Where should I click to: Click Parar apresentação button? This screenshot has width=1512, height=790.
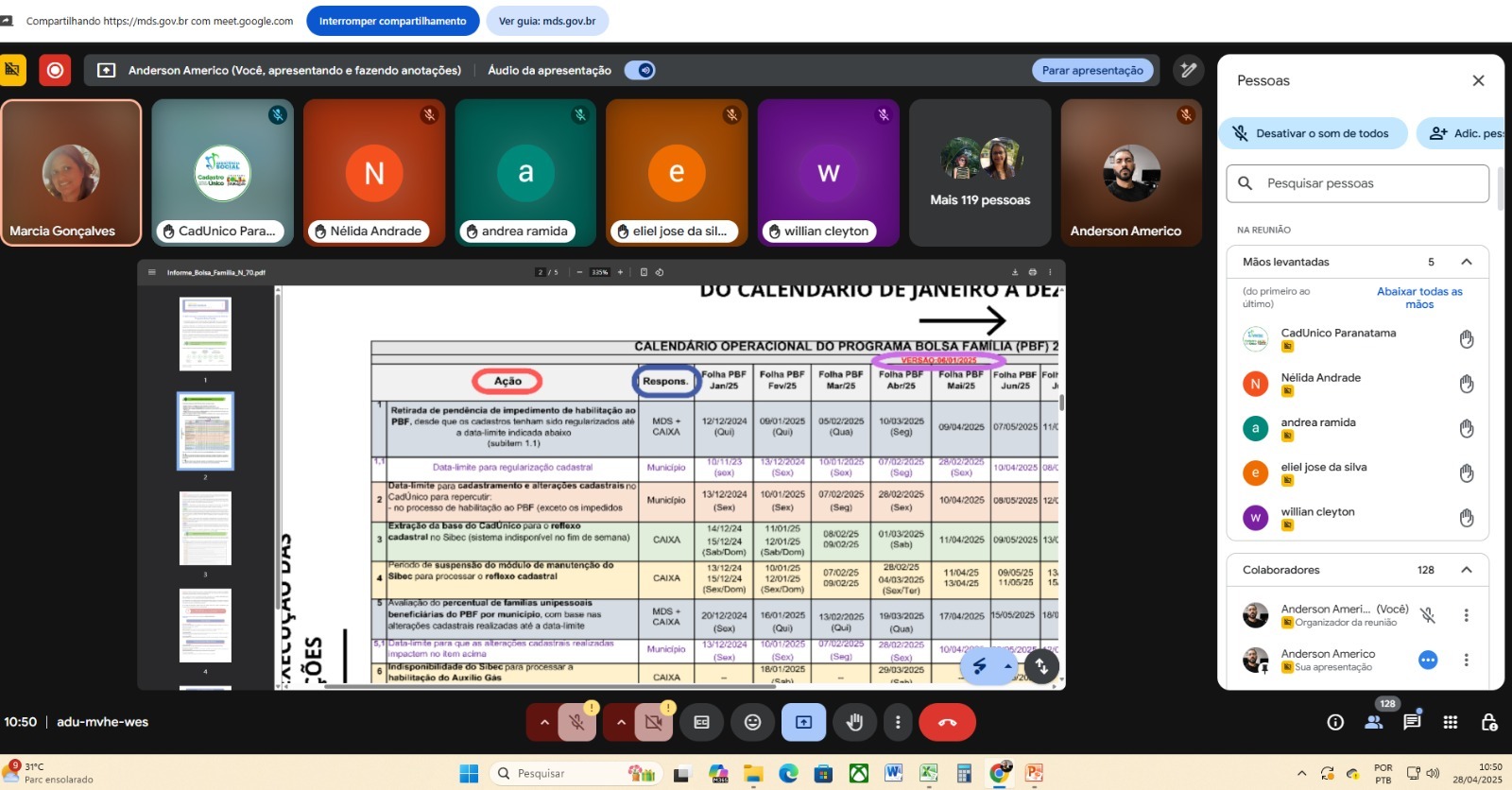coord(1092,71)
